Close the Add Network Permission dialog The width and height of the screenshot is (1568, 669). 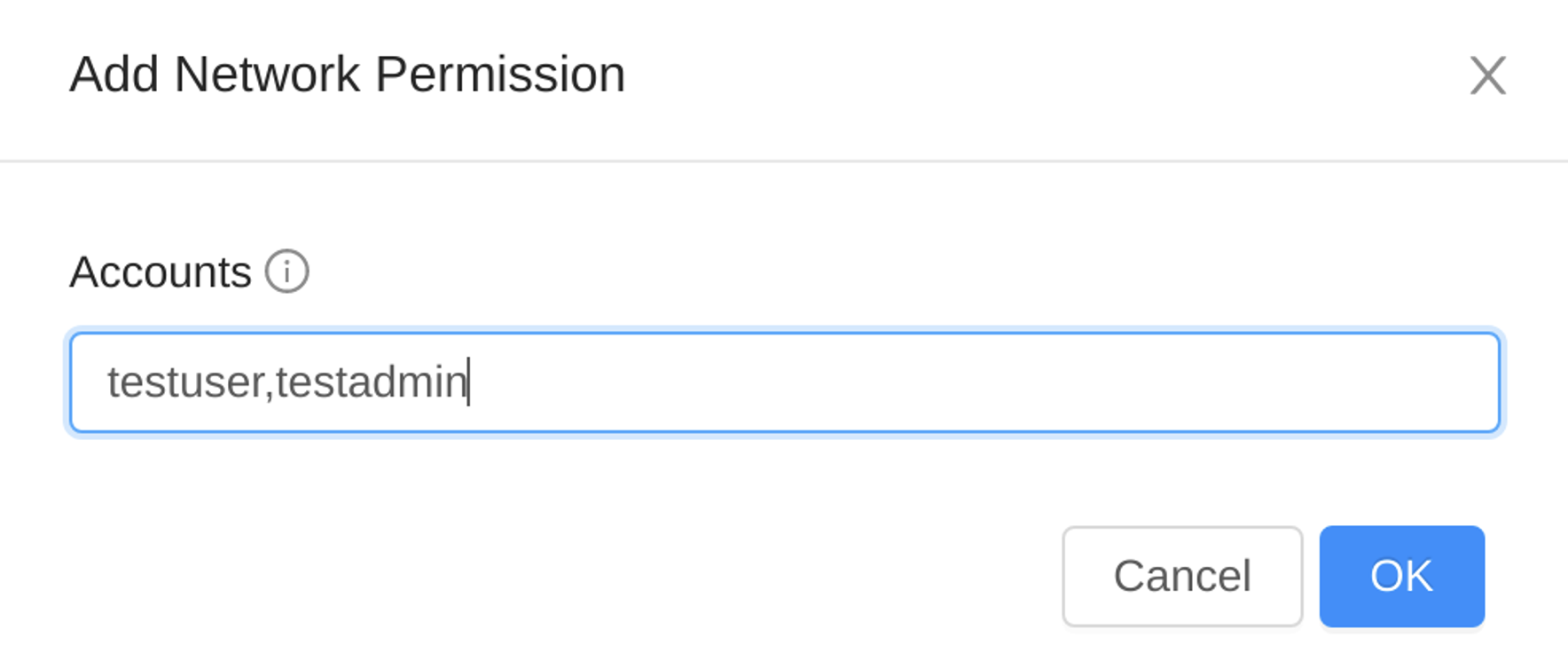(1487, 75)
